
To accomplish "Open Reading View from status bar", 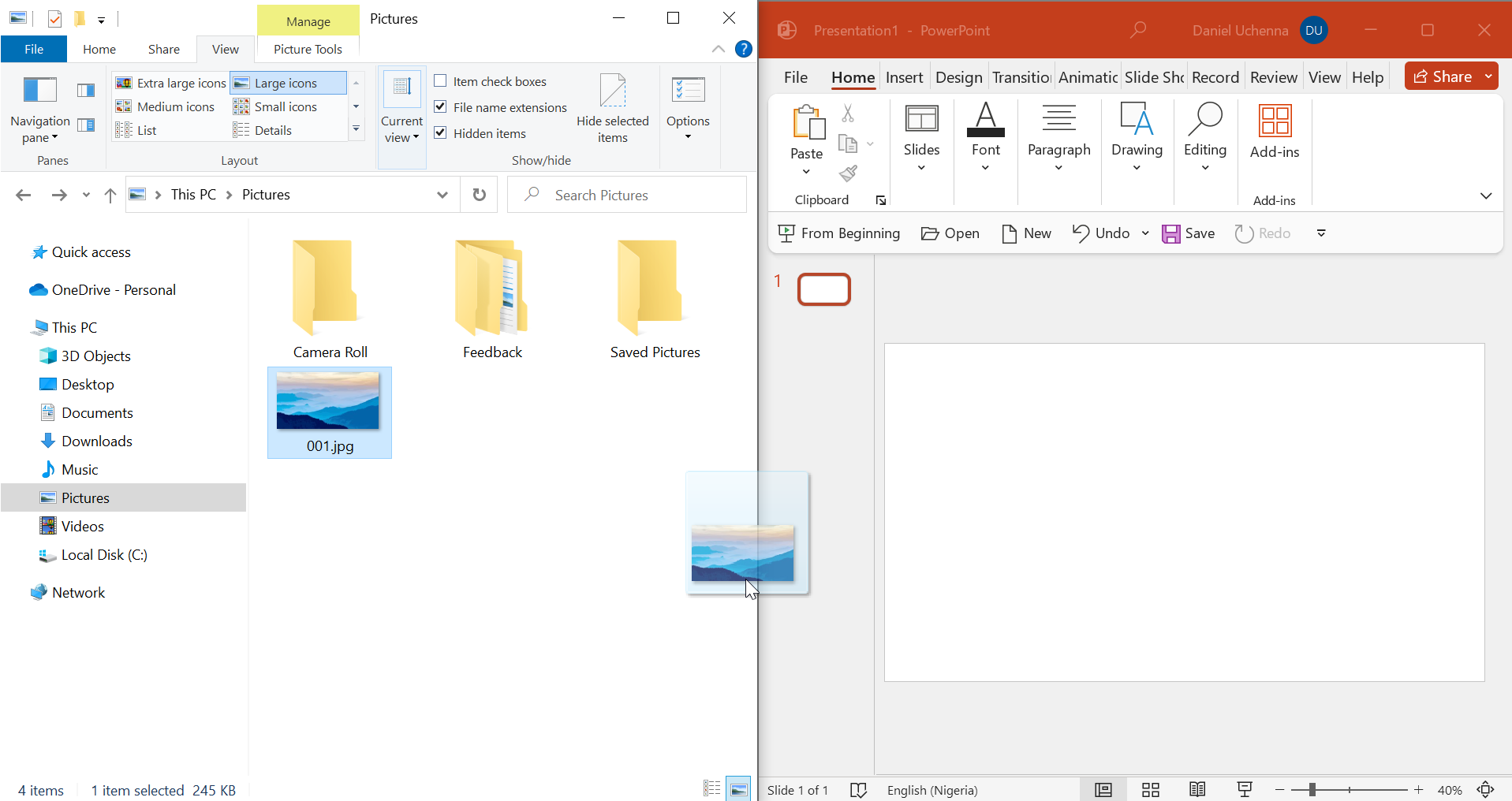I will (x=1197, y=790).
